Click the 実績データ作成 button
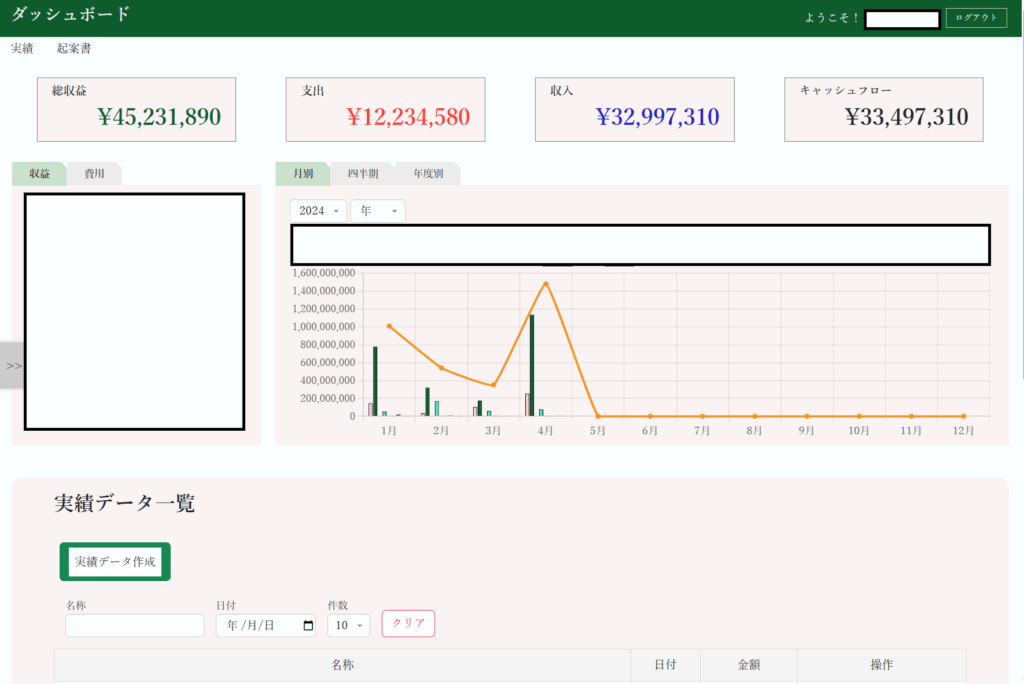The height and width of the screenshot is (684, 1024). pos(115,562)
